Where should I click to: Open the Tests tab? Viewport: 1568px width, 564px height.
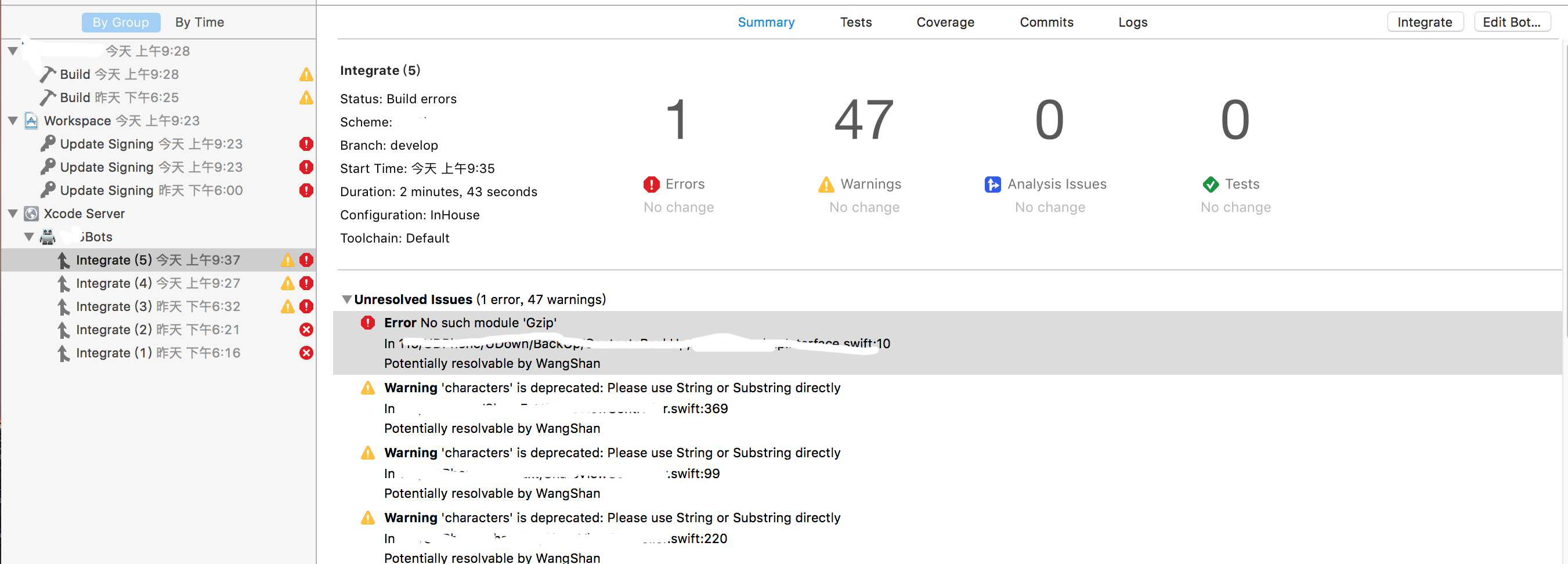(856, 23)
